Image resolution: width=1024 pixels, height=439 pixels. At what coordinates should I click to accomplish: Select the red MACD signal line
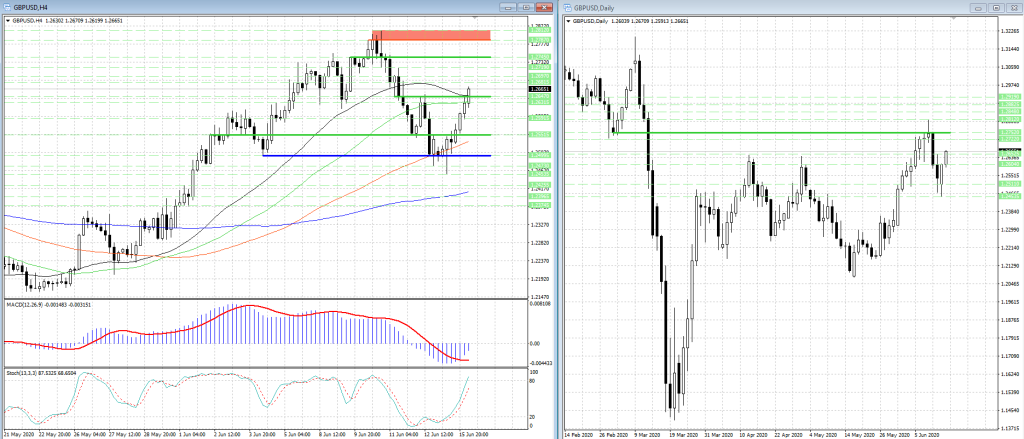pyautogui.click(x=248, y=306)
